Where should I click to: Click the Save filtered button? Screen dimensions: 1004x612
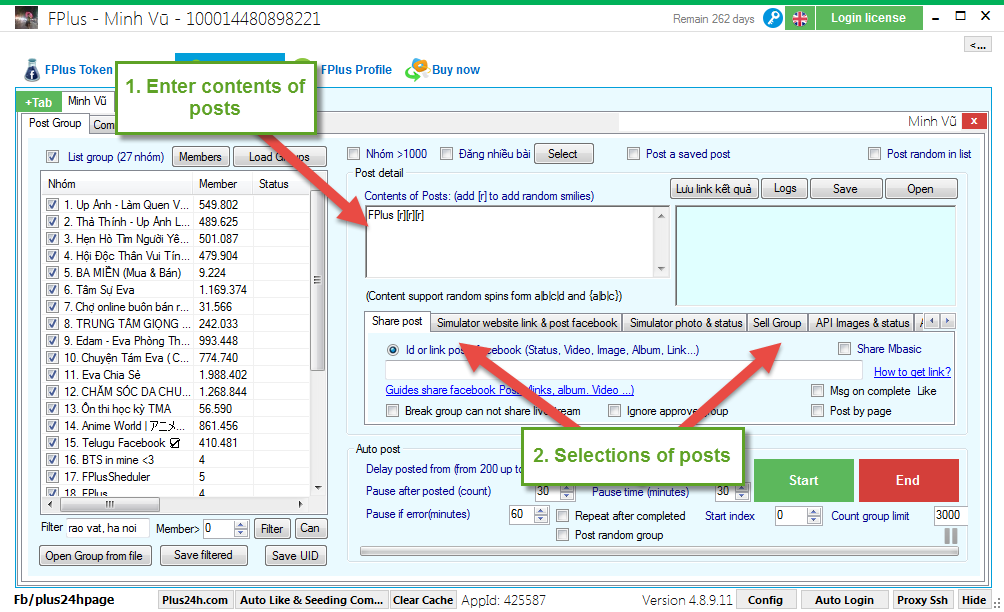203,555
